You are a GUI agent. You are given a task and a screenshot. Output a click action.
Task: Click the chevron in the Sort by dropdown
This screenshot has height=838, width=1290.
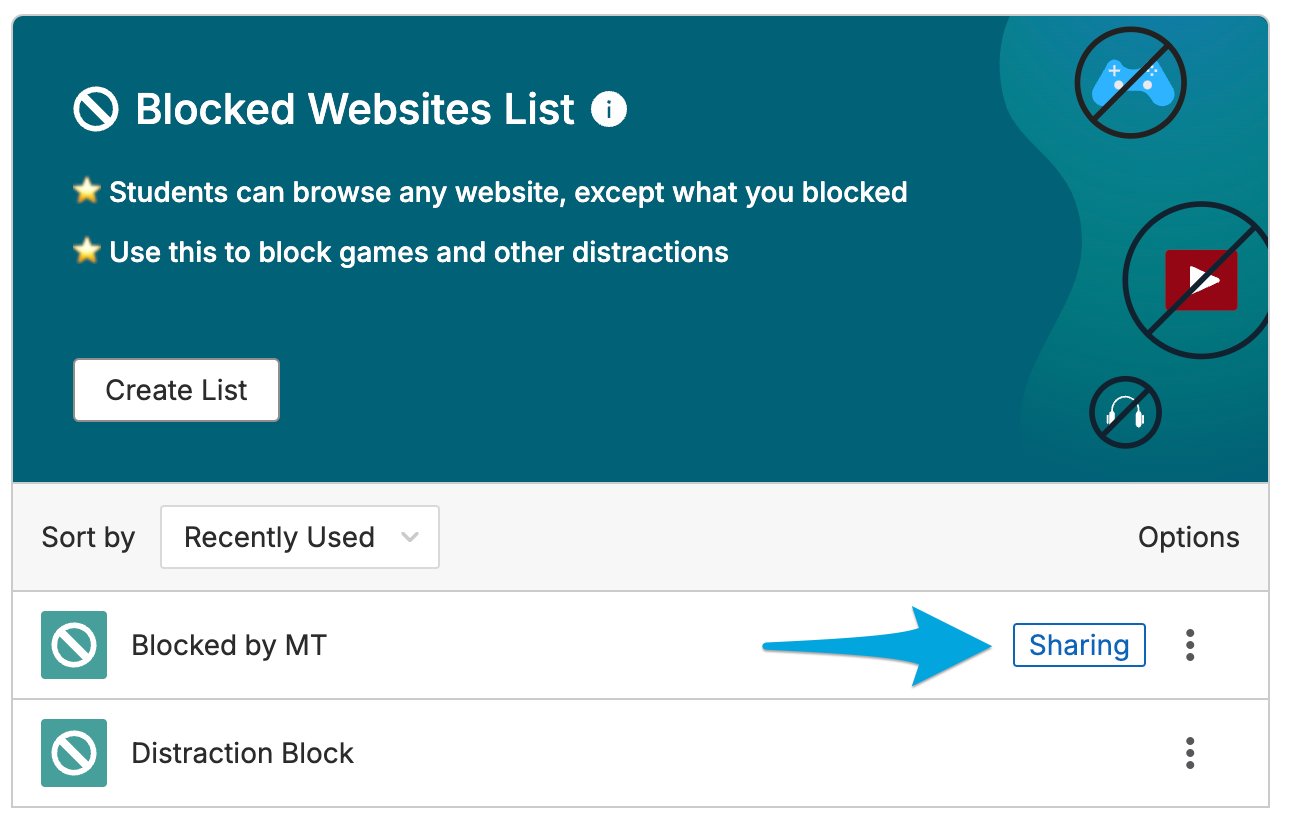409,537
